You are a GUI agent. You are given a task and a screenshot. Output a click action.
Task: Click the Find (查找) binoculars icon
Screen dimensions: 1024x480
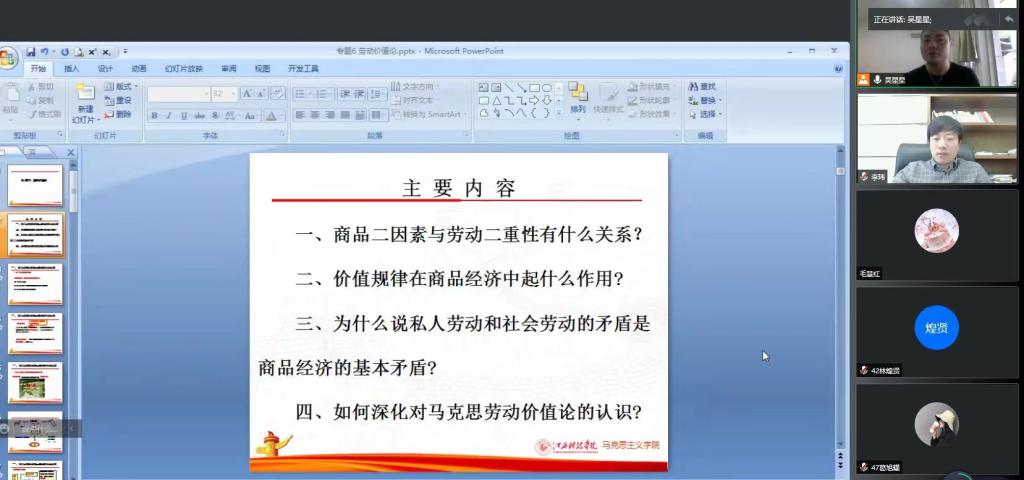tap(692, 87)
